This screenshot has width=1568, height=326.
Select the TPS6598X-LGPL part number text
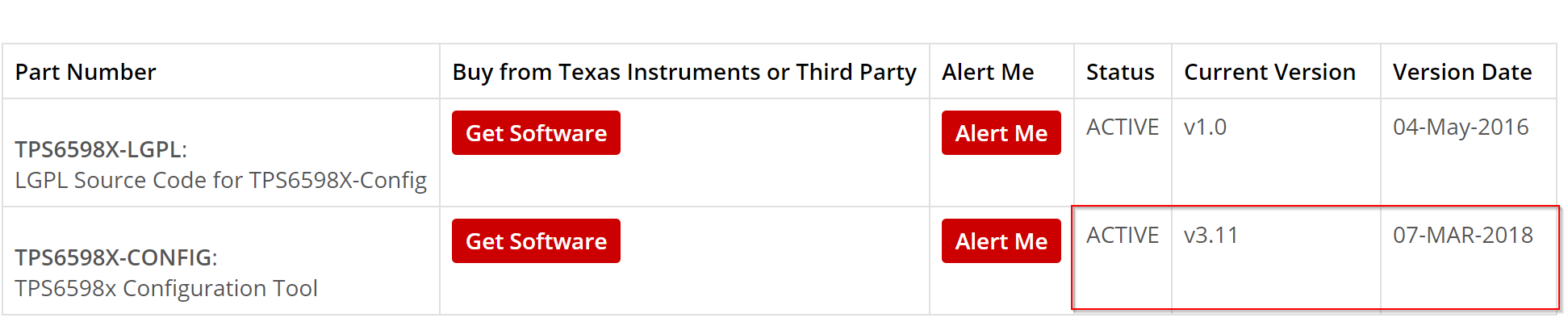(x=98, y=149)
